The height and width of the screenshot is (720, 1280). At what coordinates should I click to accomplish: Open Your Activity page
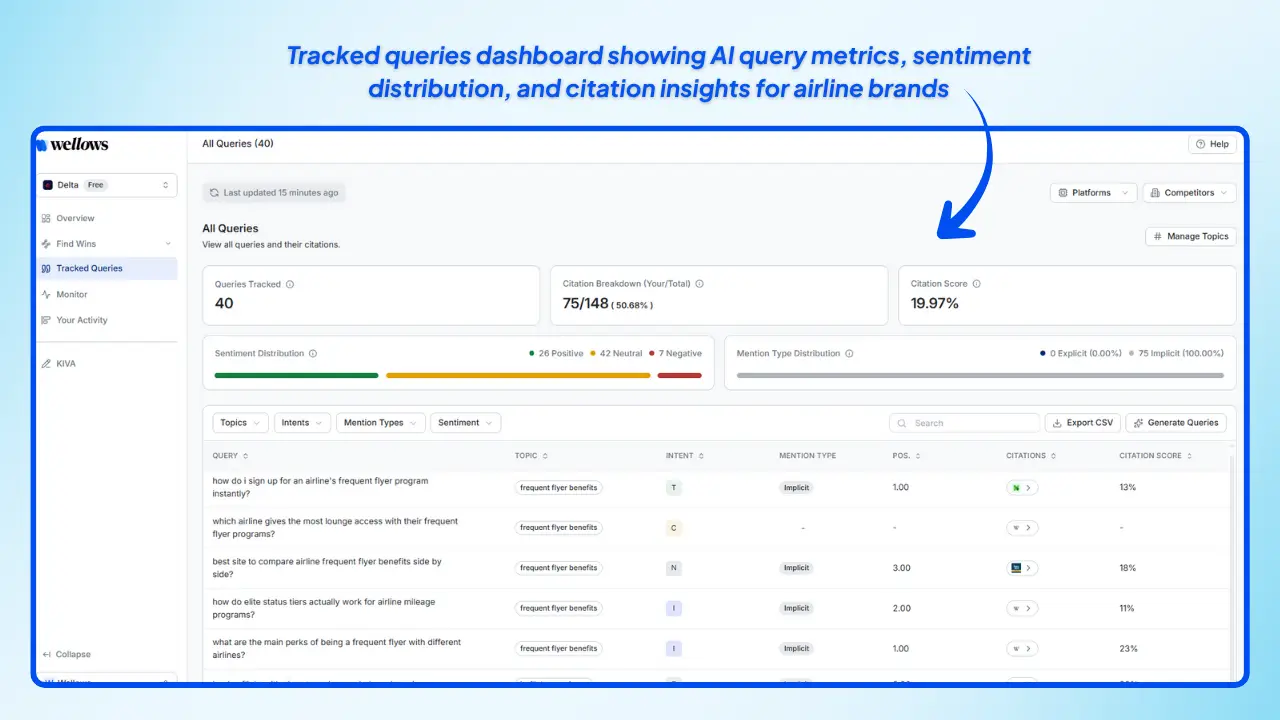click(x=82, y=320)
